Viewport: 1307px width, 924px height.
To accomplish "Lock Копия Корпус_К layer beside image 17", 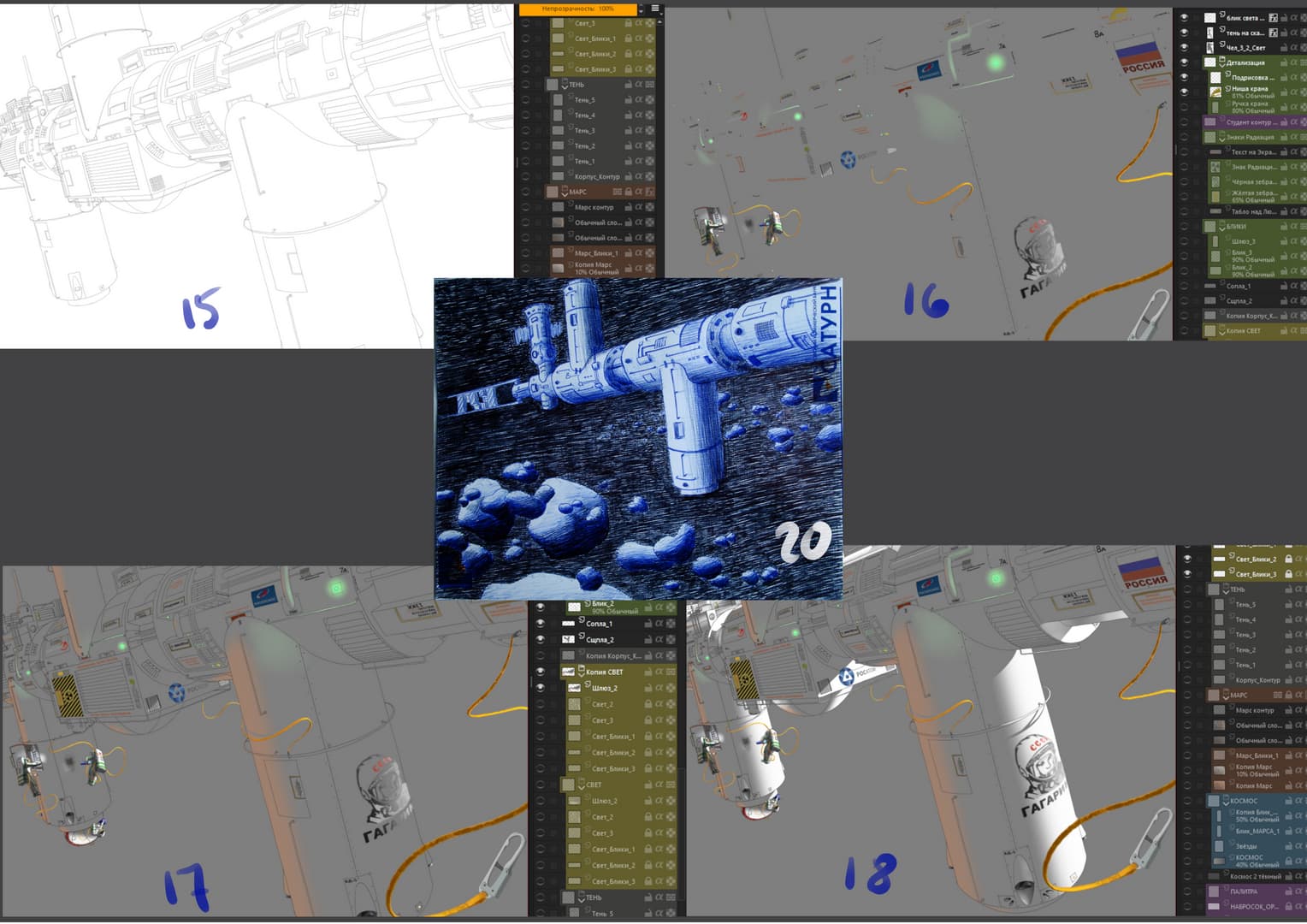I will (648, 656).
